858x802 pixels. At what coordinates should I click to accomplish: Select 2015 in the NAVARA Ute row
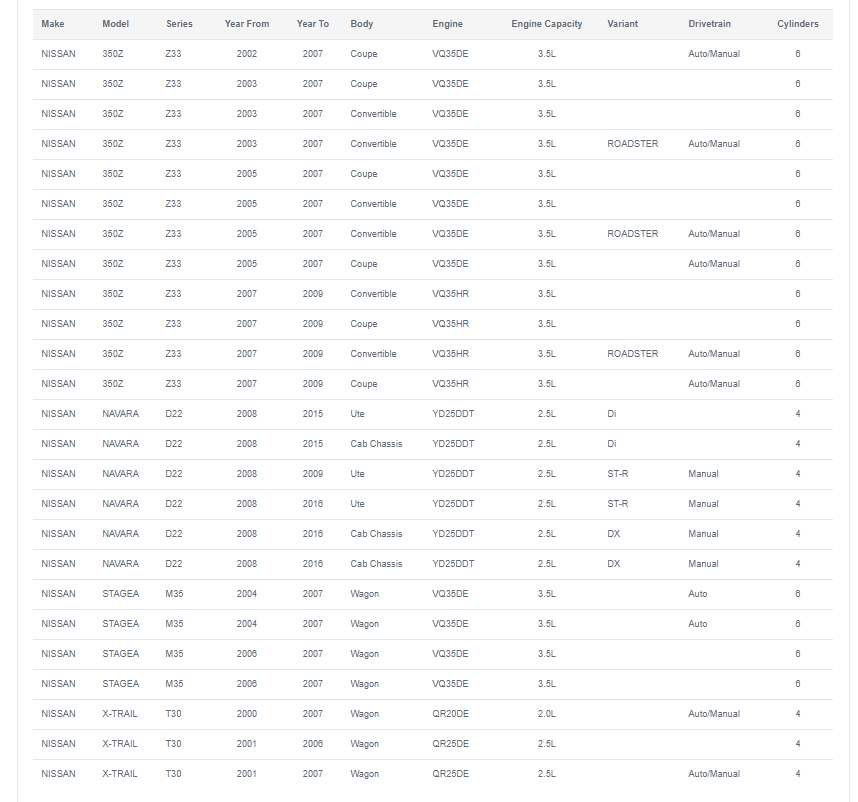click(x=312, y=414)
